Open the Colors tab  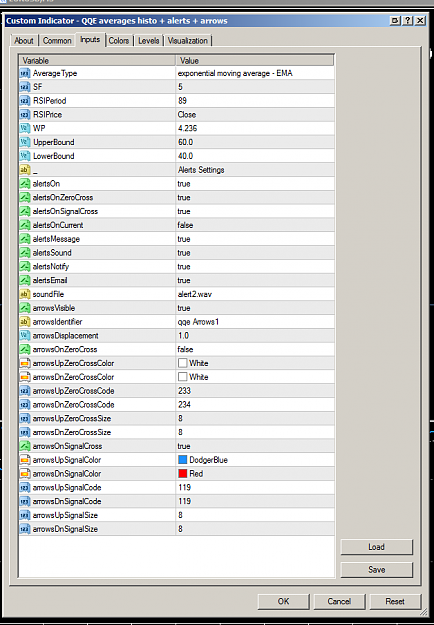pos(119,41)
